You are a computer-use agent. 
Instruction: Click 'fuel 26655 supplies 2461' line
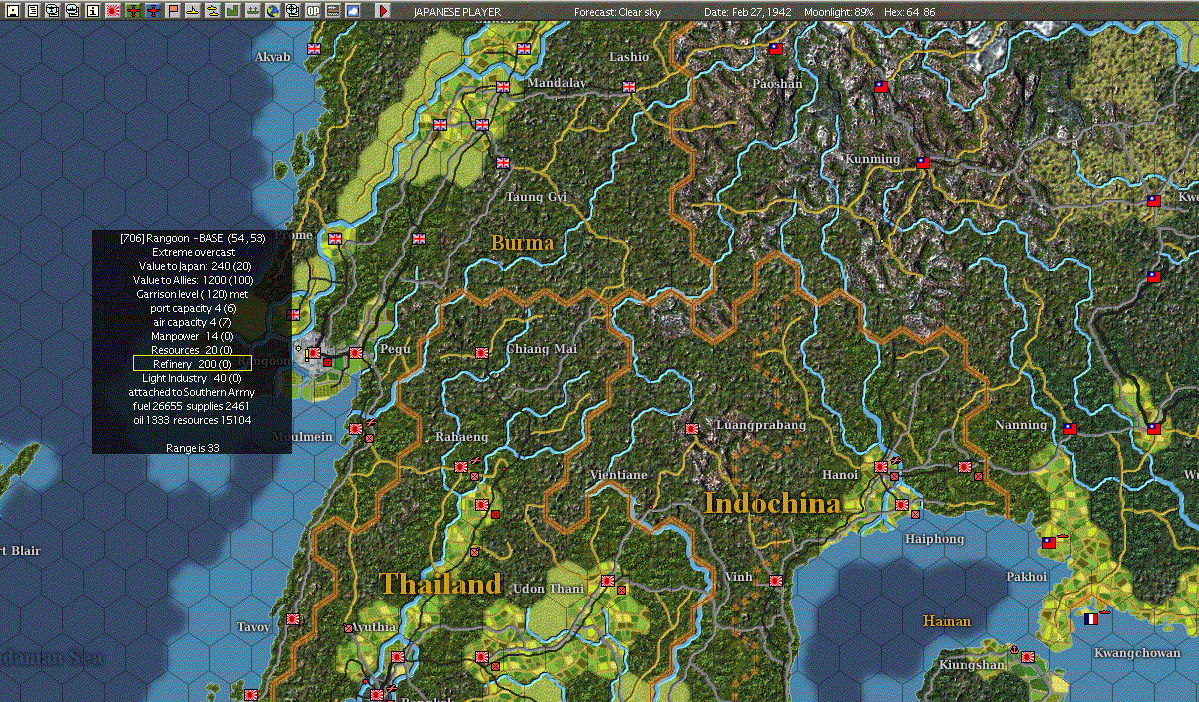click(x=191, y=406)
